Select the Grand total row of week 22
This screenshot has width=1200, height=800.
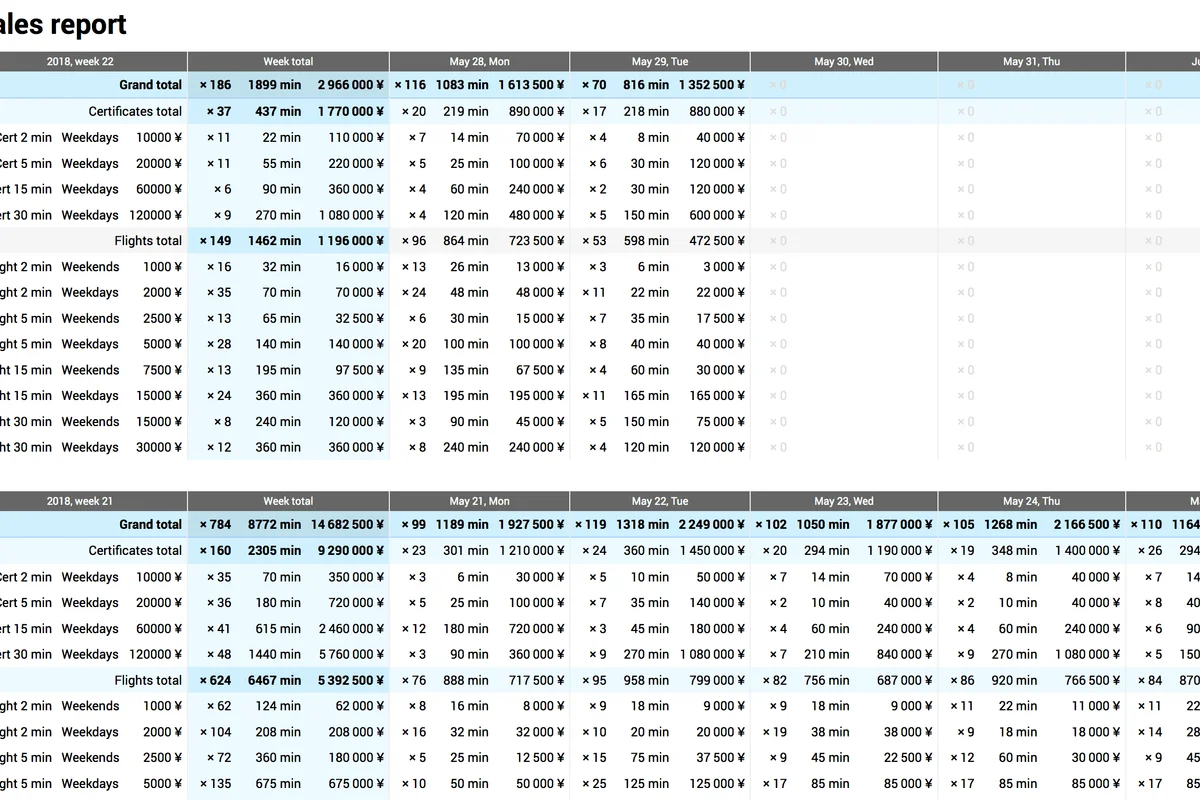(x=150, y=85)
